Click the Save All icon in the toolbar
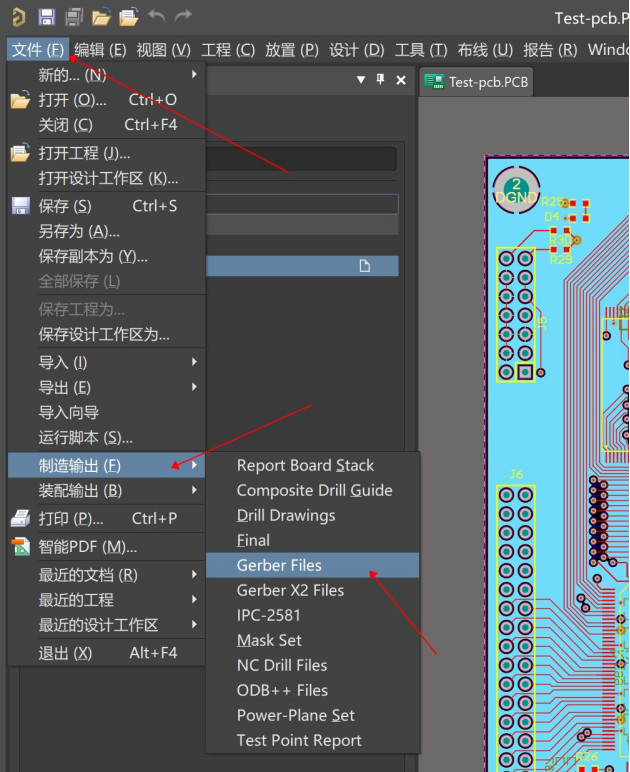Image resolution: width=630 pixels, height=772 pixels. (74, 17)
